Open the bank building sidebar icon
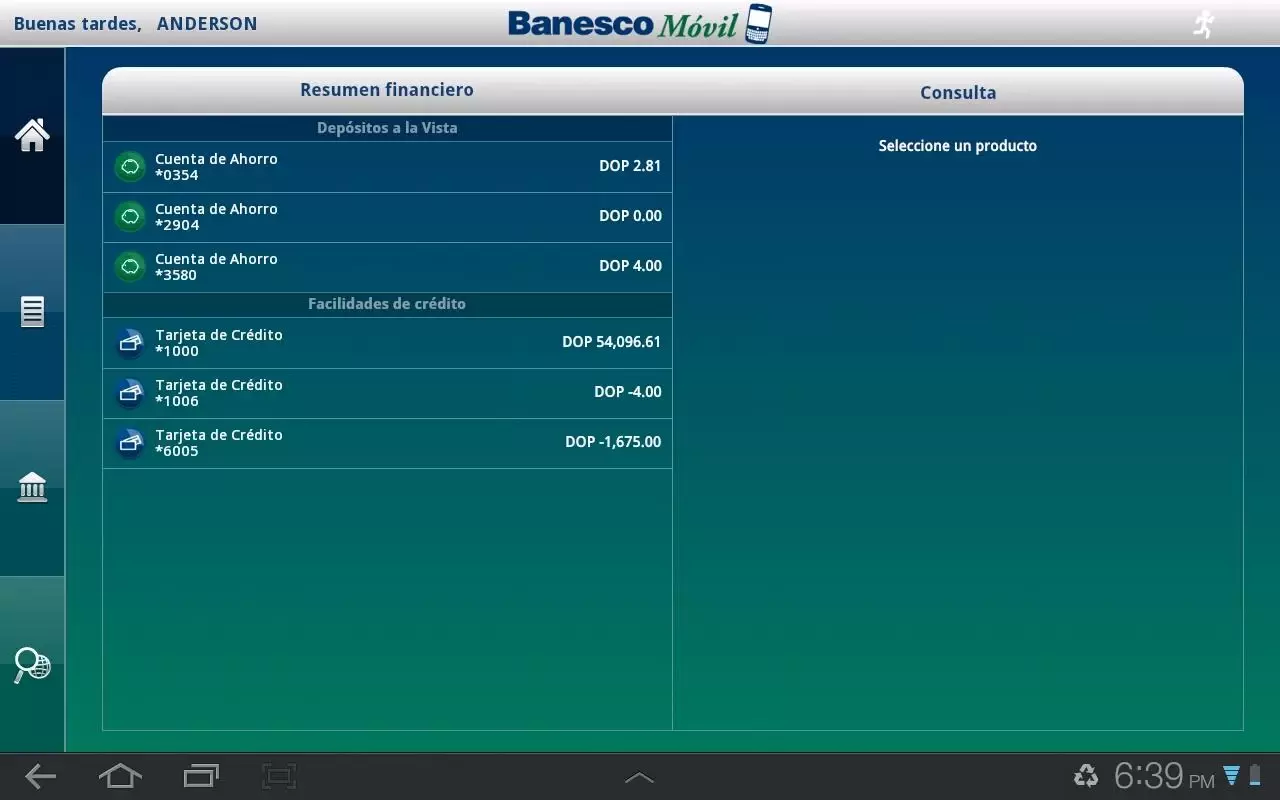 coord(32,487)
